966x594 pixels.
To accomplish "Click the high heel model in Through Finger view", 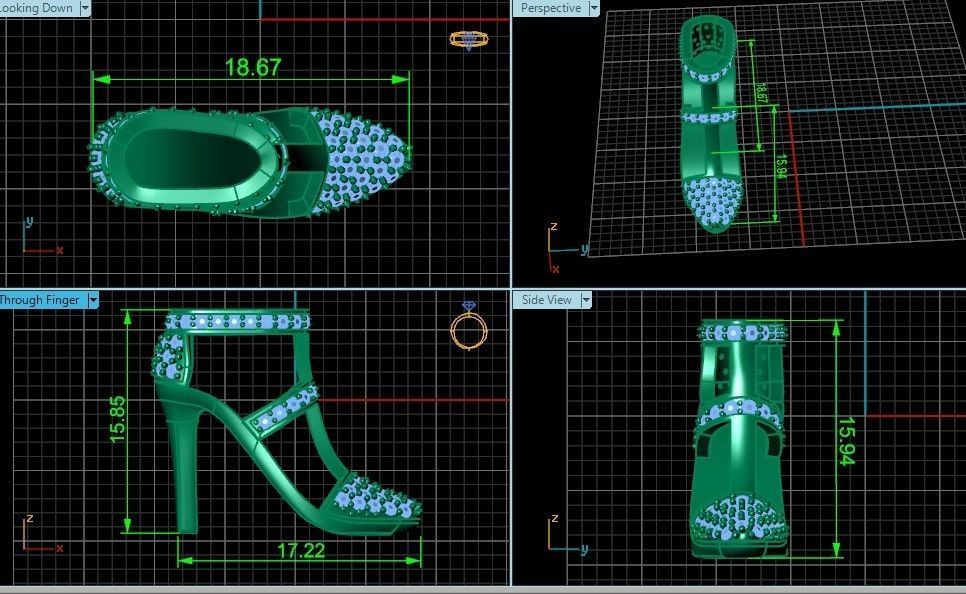I will [x=287, y=422].
